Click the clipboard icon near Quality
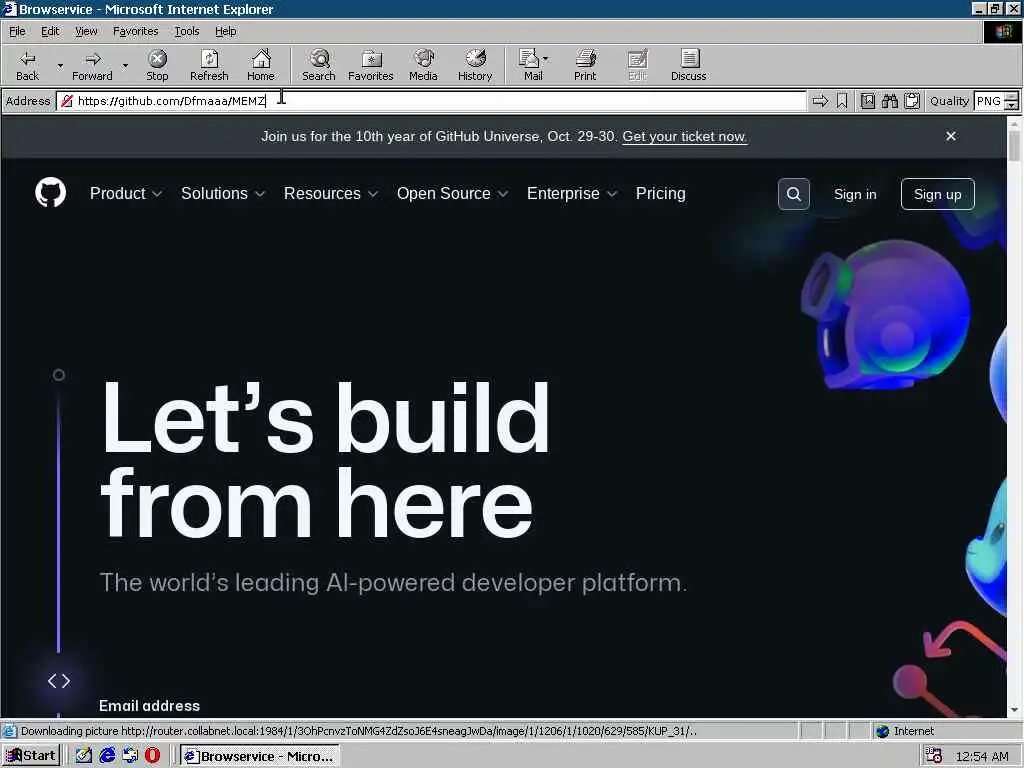The height and width of the screenshot is (768, 1024). [912, 101]
